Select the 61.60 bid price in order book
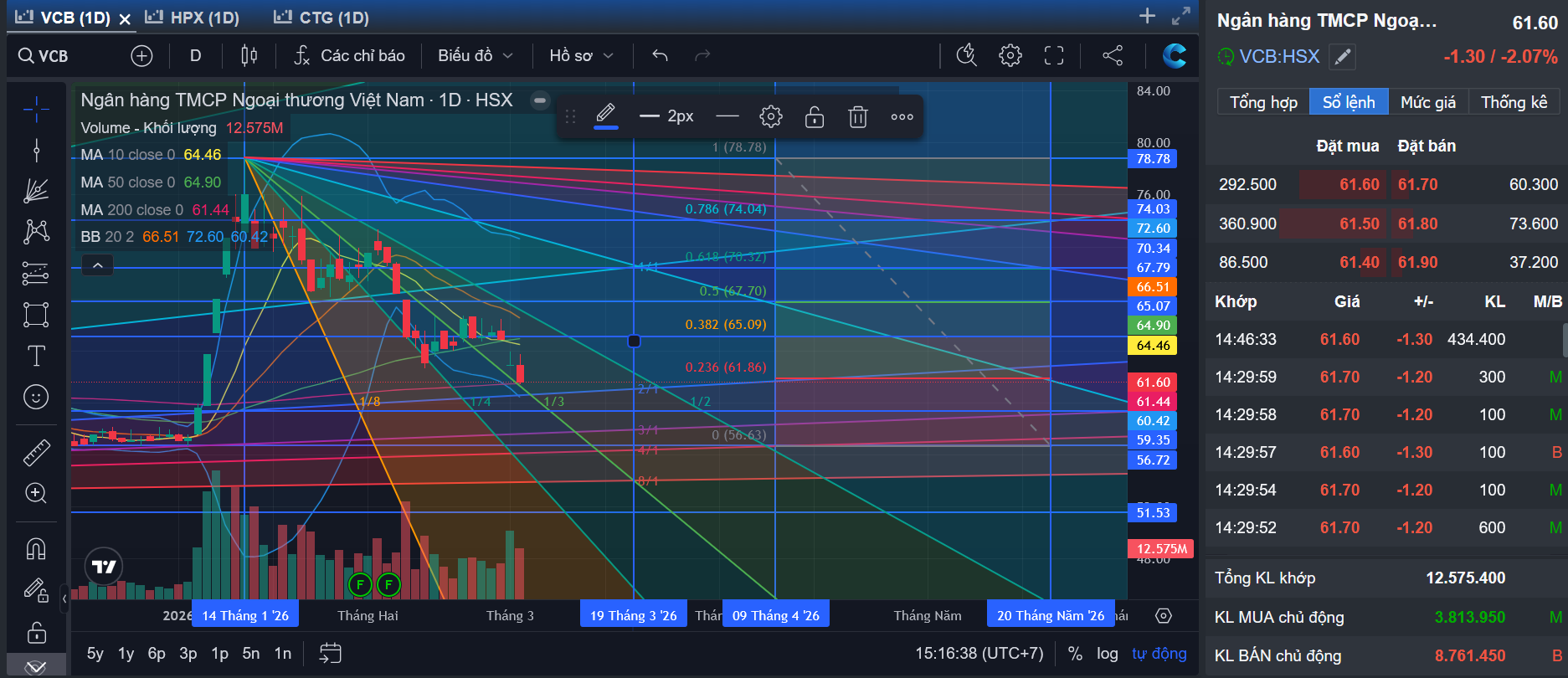 tap(1359, 184)
